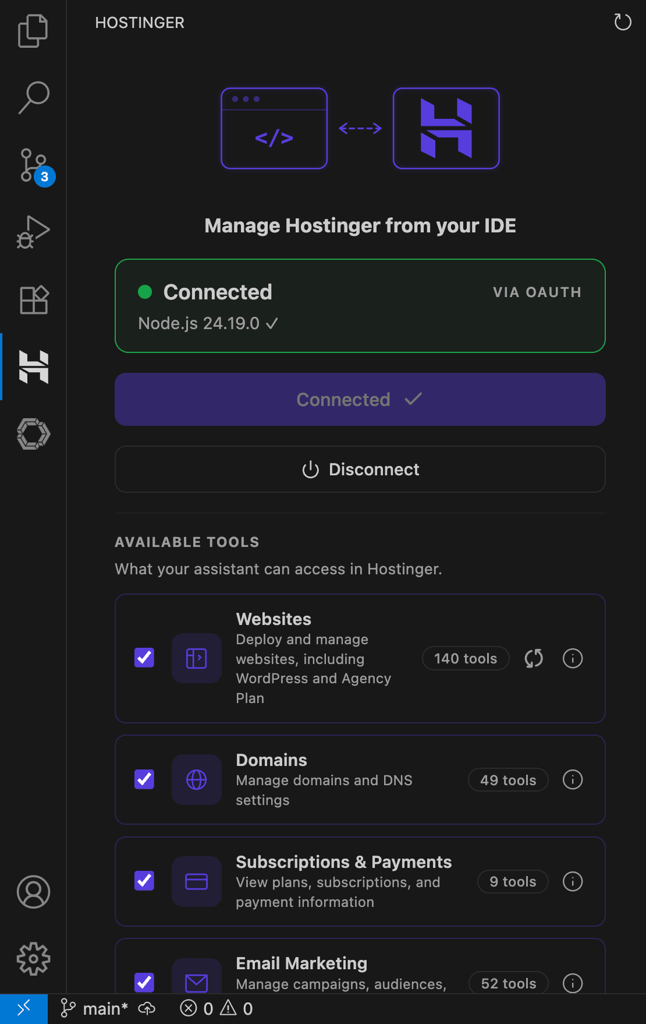This screenshot has width=646, height=1024.
Task: Open the Run and Debug view
Action: pyautogui.click(x=33, y=232)
